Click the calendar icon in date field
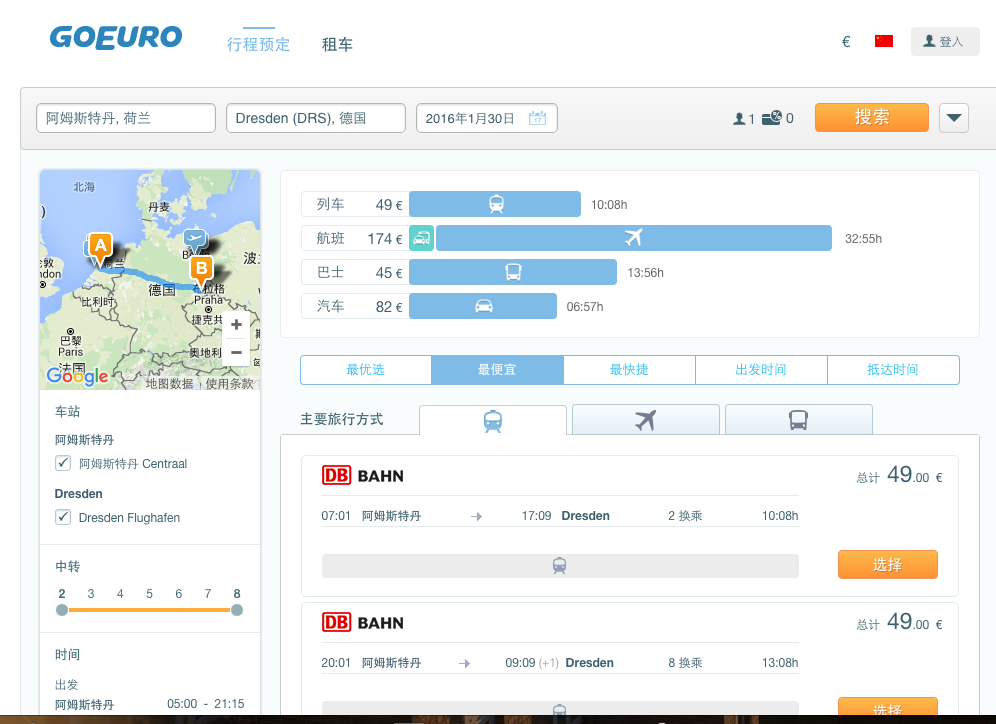The image size is (996, 724). tap(537, 118)
